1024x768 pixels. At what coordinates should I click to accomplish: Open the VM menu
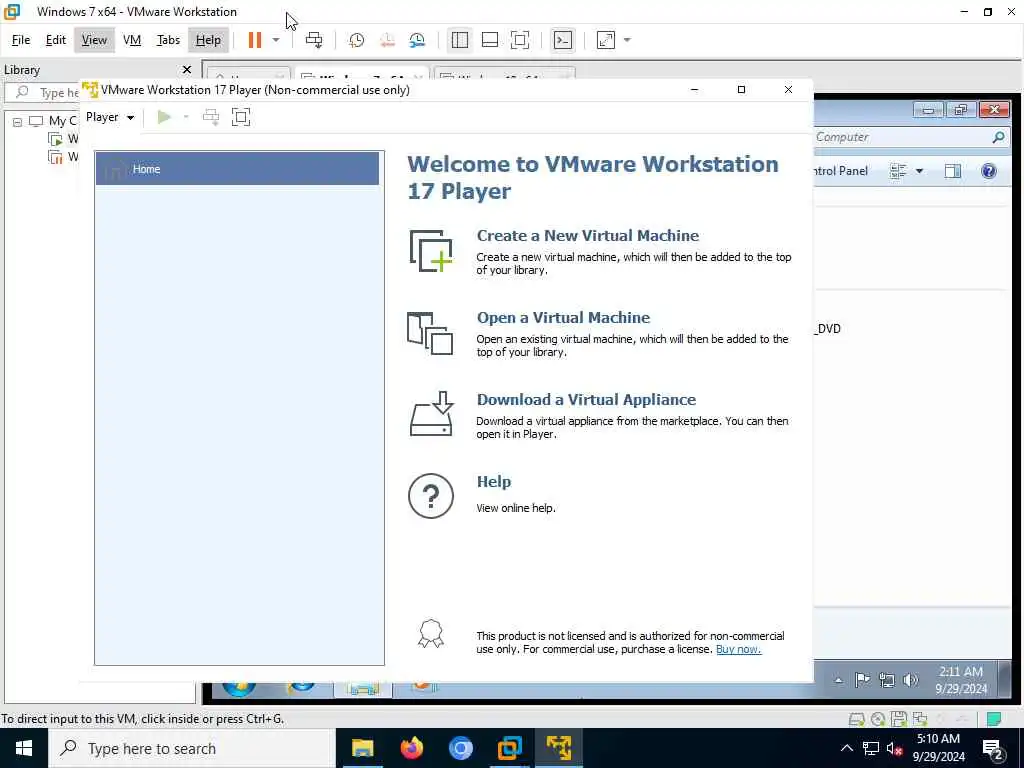[x=132, y=40]
